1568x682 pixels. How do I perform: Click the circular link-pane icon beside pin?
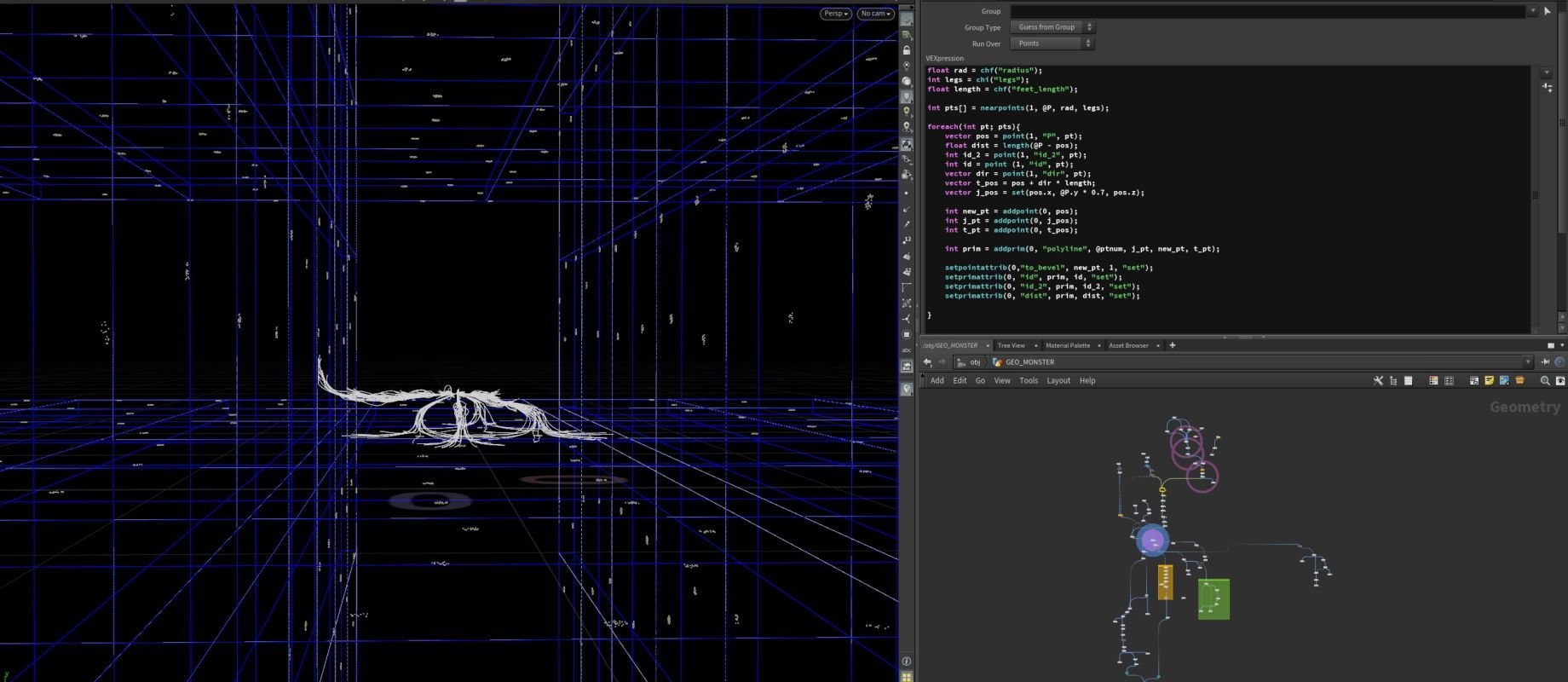[1559, 361]
